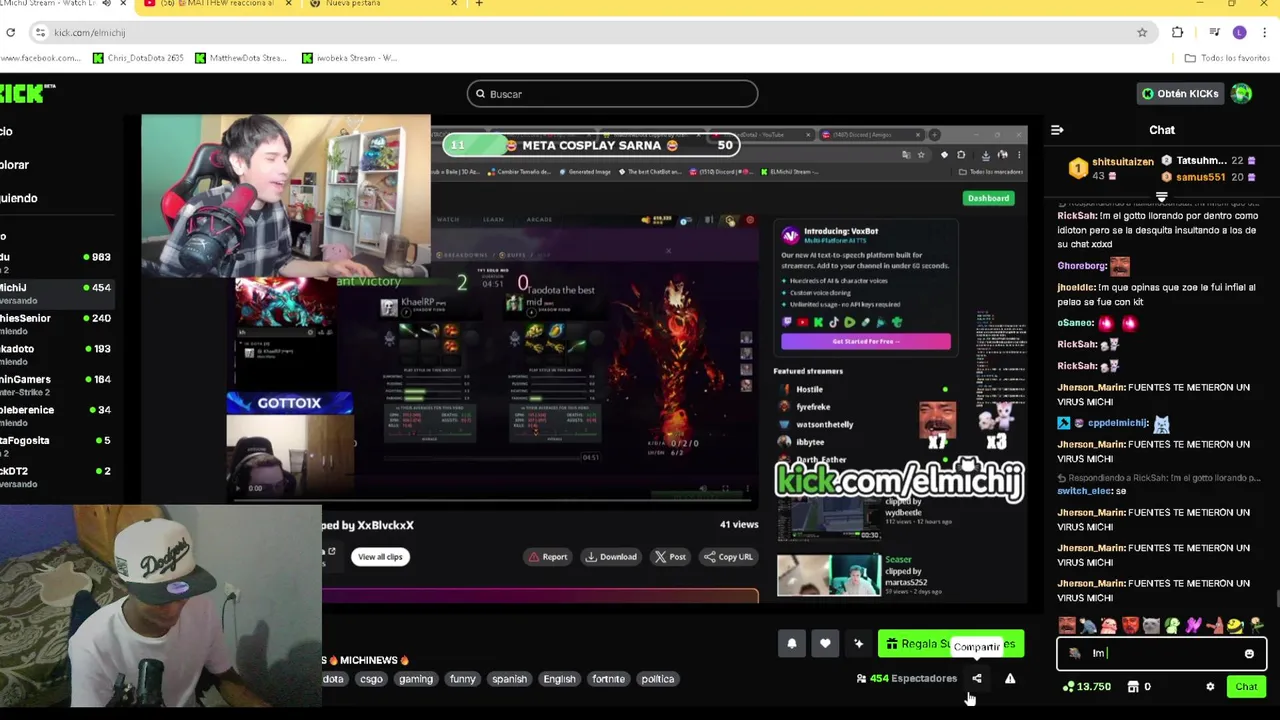The width and height of the screenshot is (1280, 720).
Task: Bookmark this page with the star icon
Action: tap(1142, 33)
